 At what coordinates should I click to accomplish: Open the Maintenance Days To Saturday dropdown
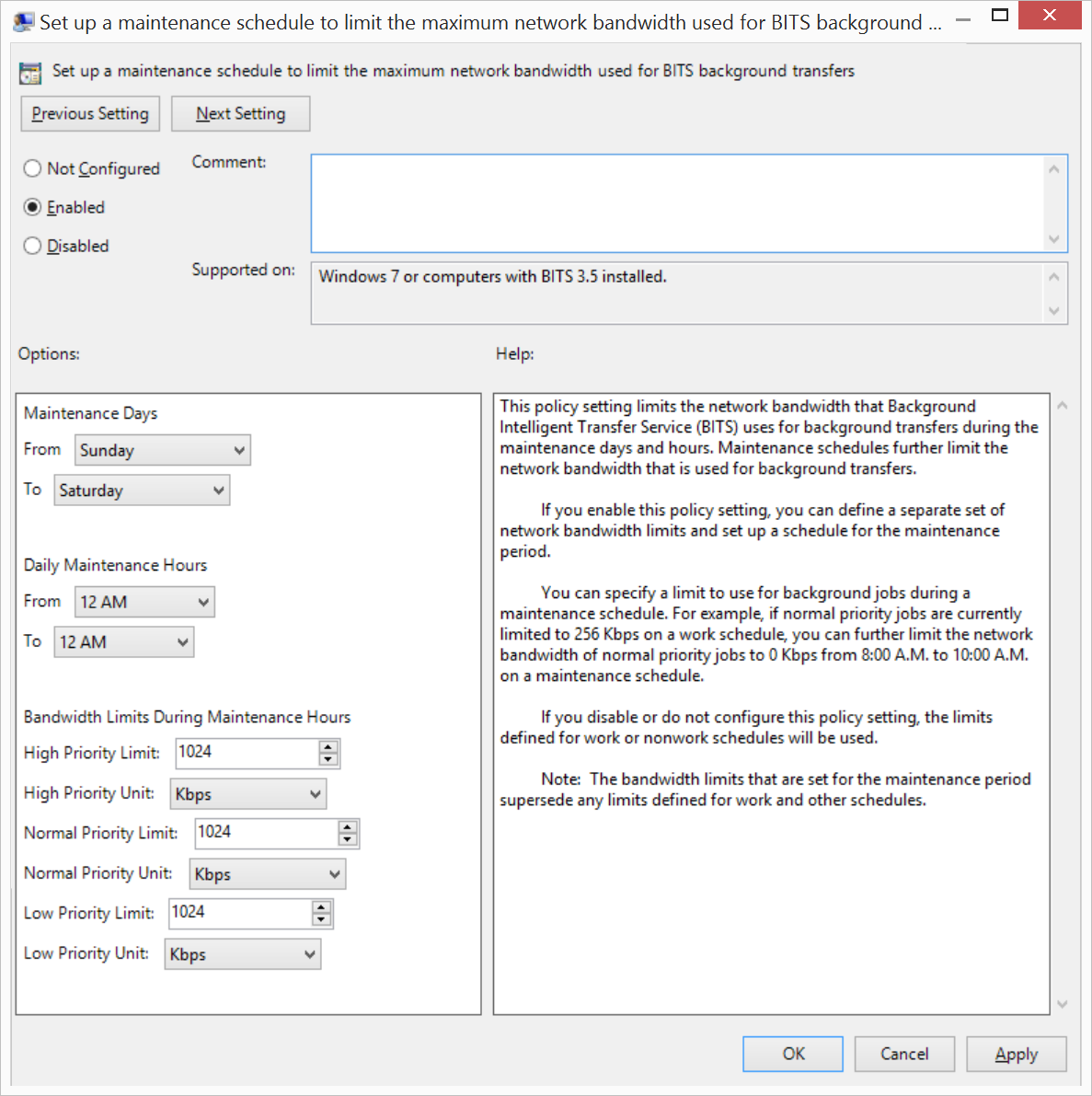pyautogui.click(x=142, y=490)
